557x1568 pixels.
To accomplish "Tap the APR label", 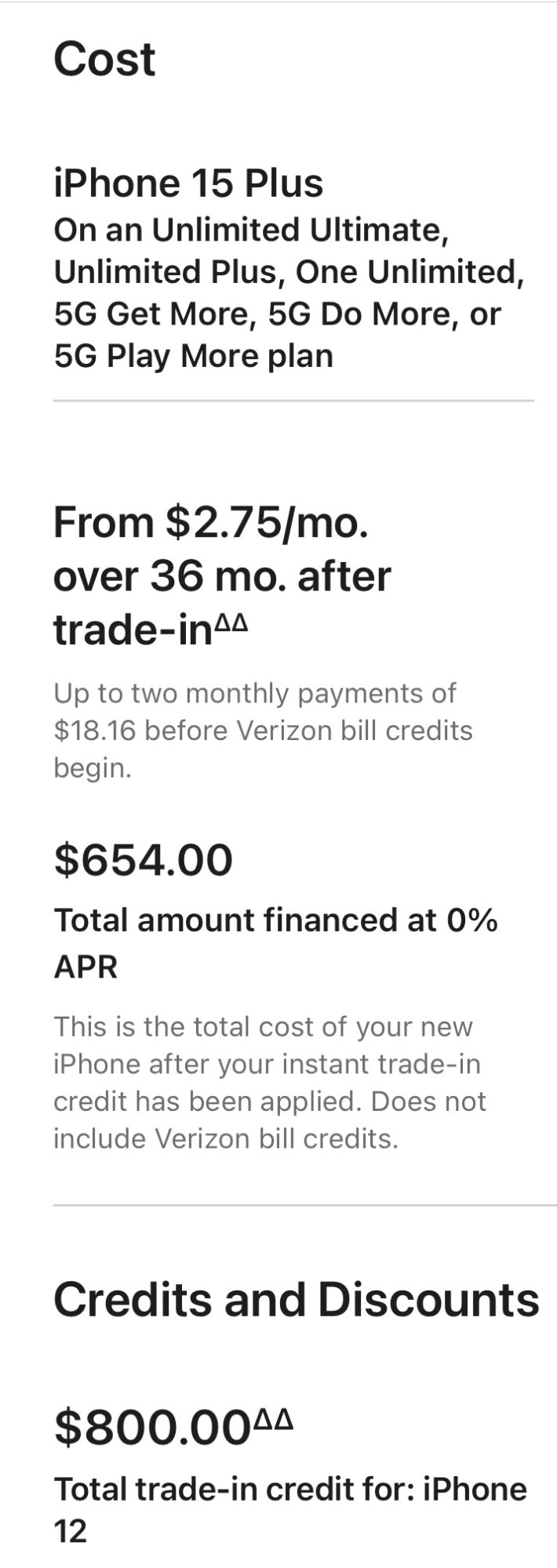I will pyautogui.click(x=86, y=967).
